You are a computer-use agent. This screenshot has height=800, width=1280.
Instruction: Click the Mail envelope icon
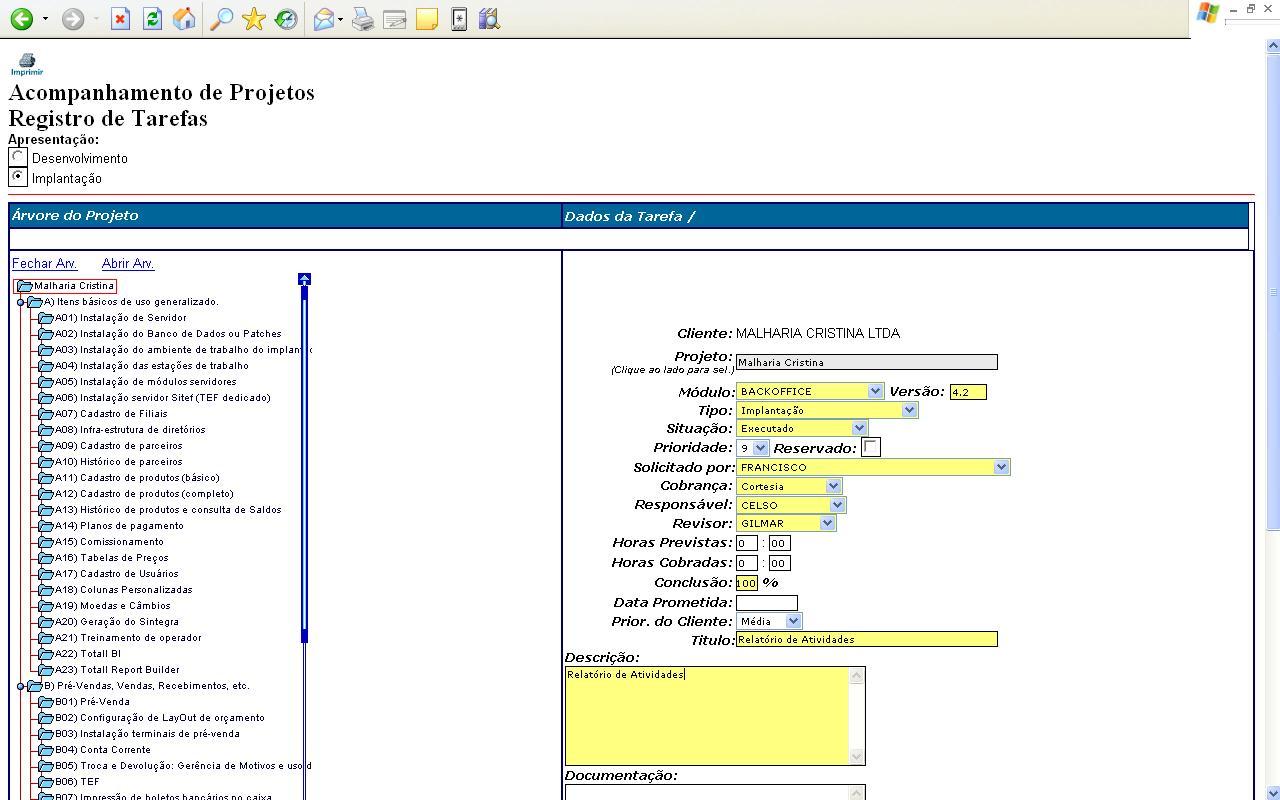323,19
